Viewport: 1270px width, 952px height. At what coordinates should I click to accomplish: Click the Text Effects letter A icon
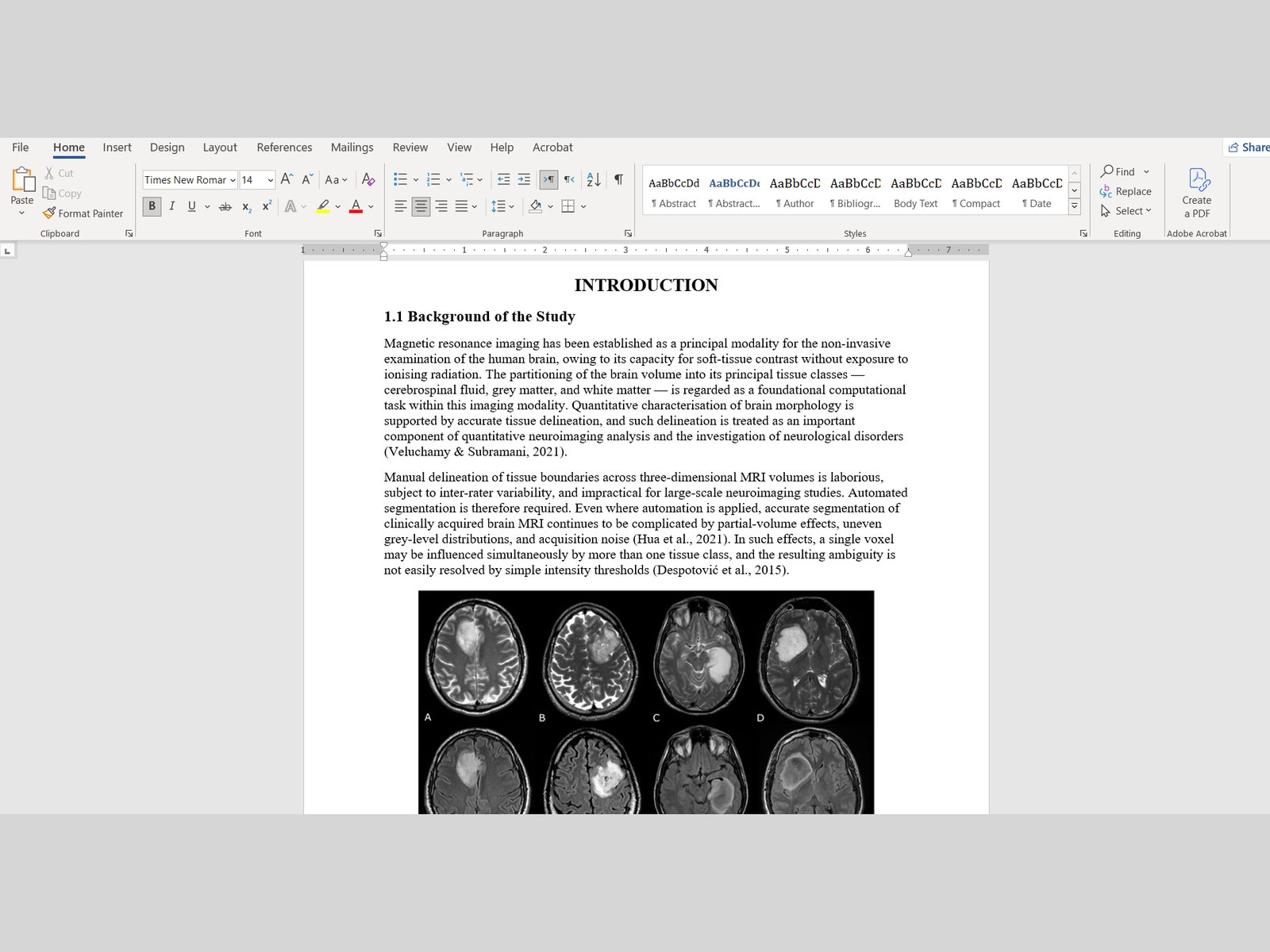click(291, 206)
